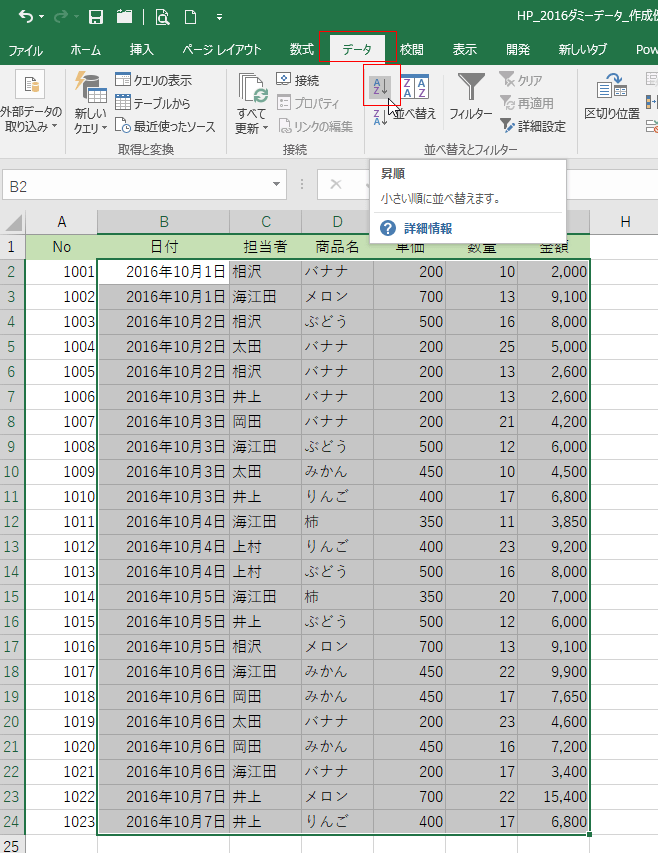Image resolution: width=658 pixels, height=853 pixels.
Task: Click クエリの表示 to show queries
Action: (x=152, y=80)
